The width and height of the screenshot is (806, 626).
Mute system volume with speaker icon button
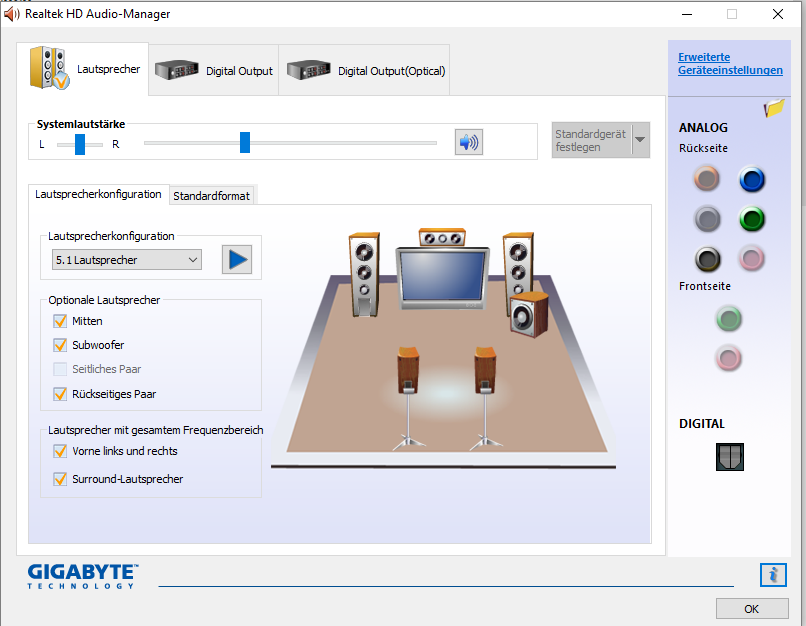point(468,142)
